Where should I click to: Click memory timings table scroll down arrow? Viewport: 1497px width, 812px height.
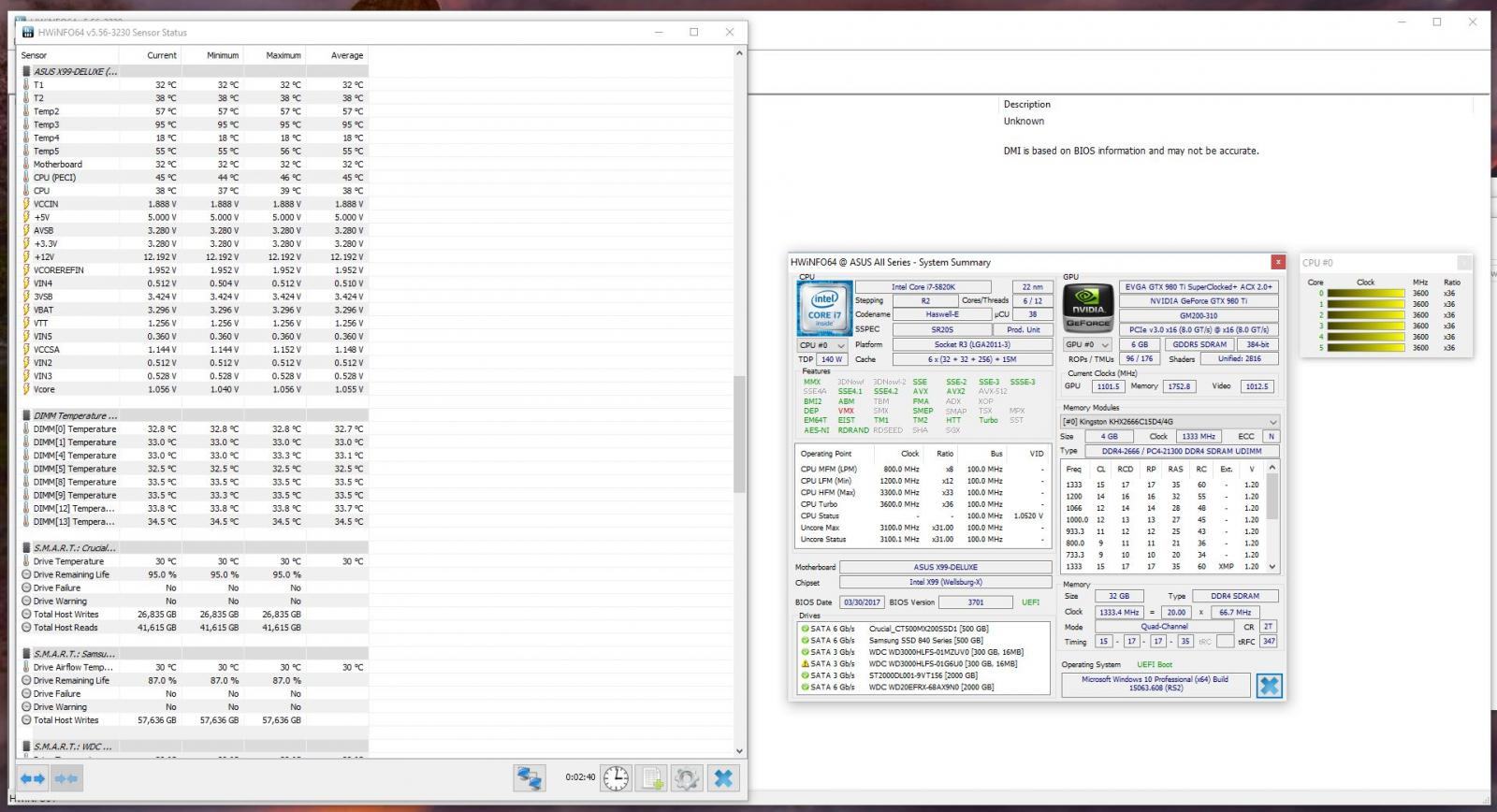[1272, 566]
